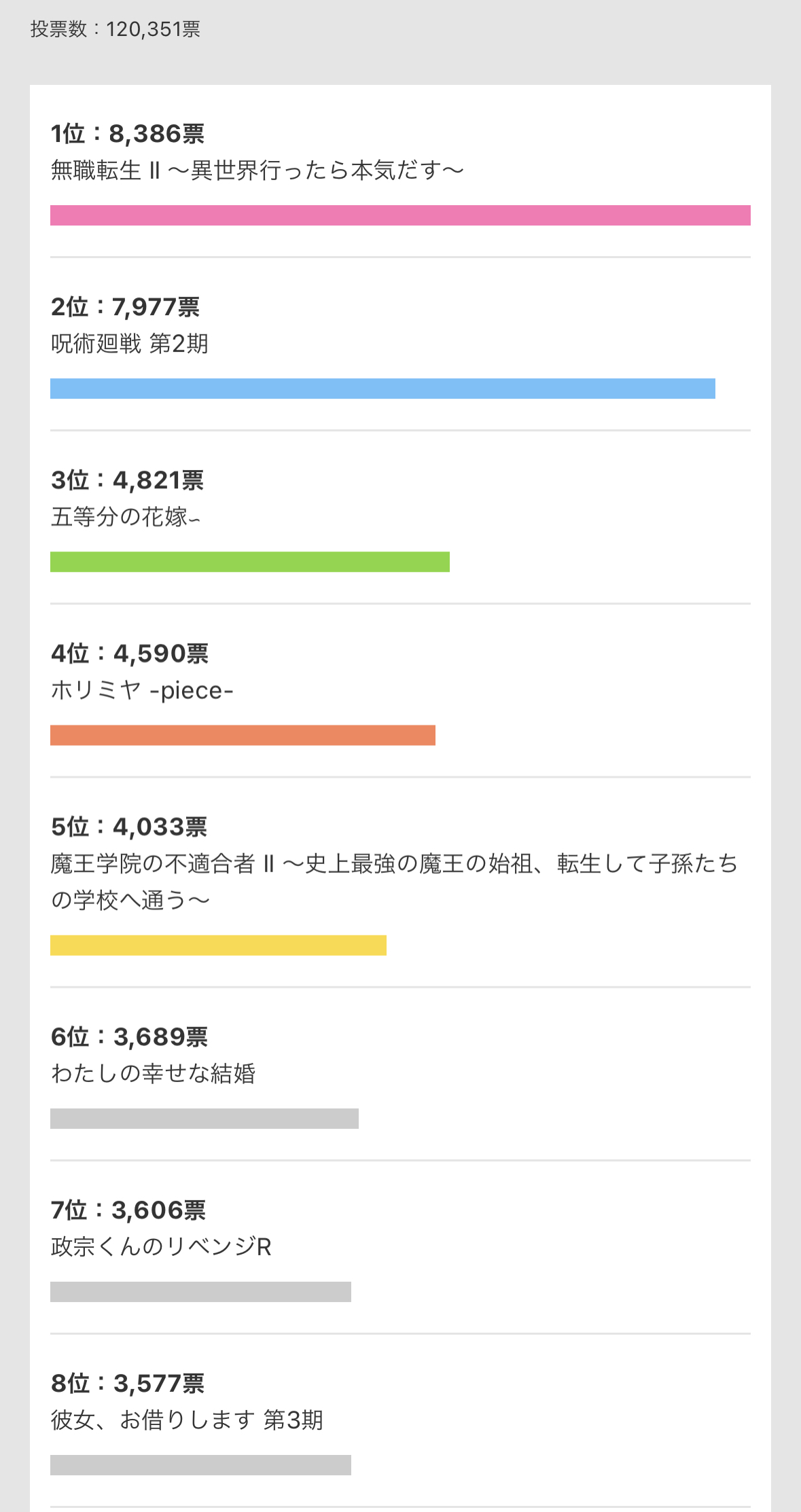Click the yellow bar for 魔王学院の不適合者 II
Screen dimensions: 801x1512
click(x=218, y=946)
